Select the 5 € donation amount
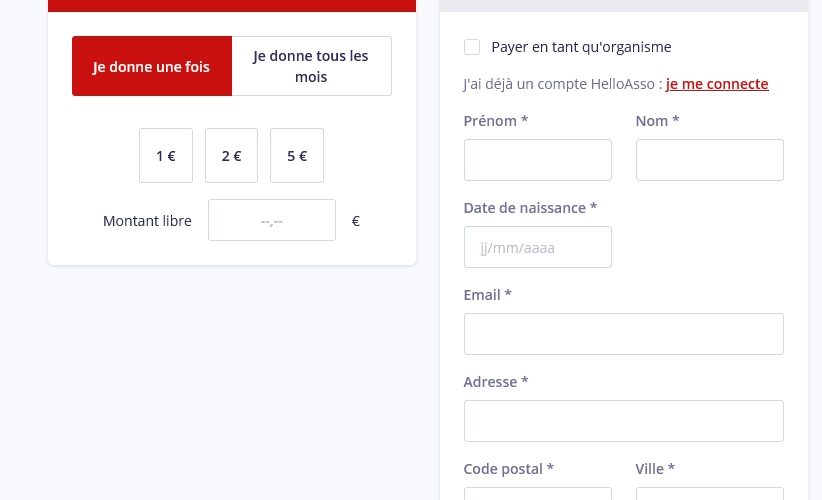 [x=297, y=156]
